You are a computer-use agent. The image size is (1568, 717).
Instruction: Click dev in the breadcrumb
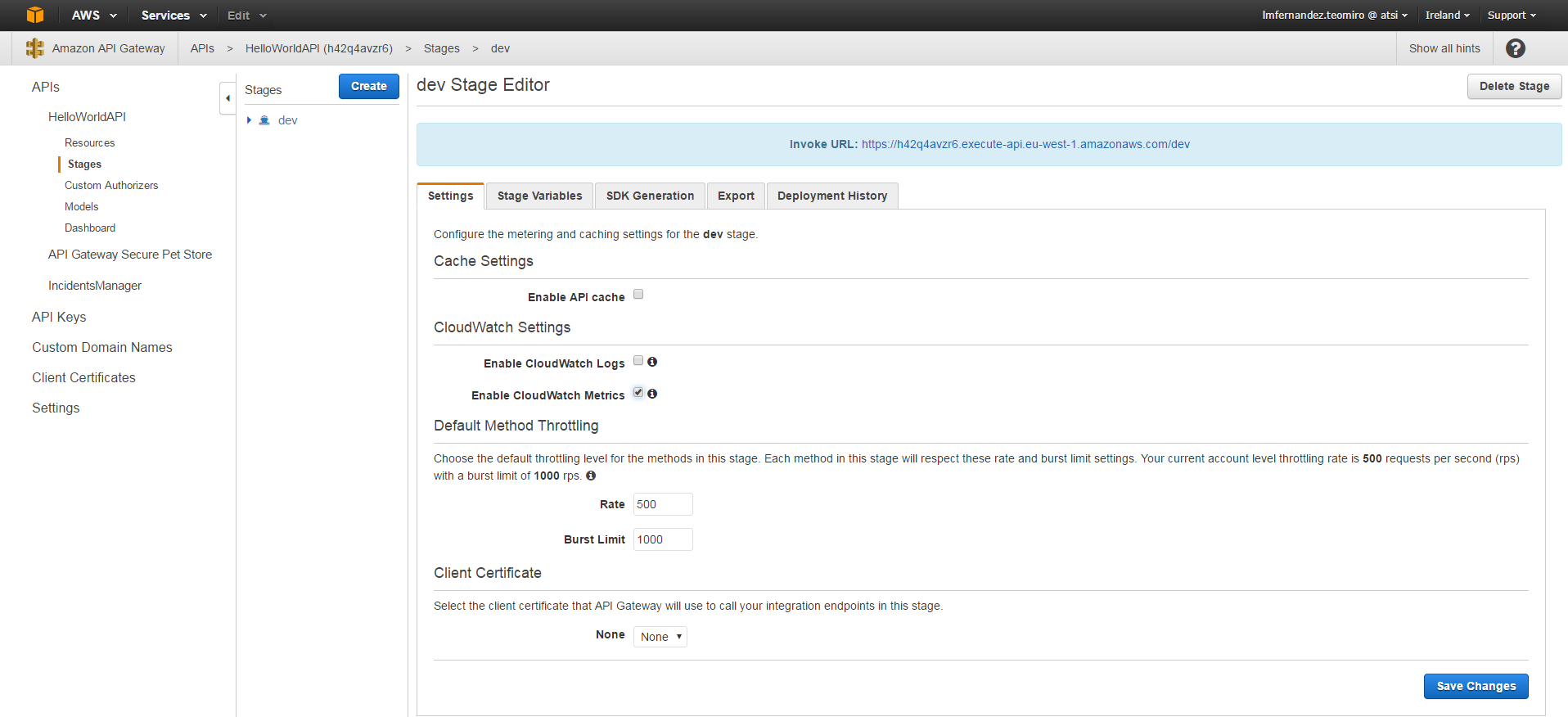click(500, 48)
